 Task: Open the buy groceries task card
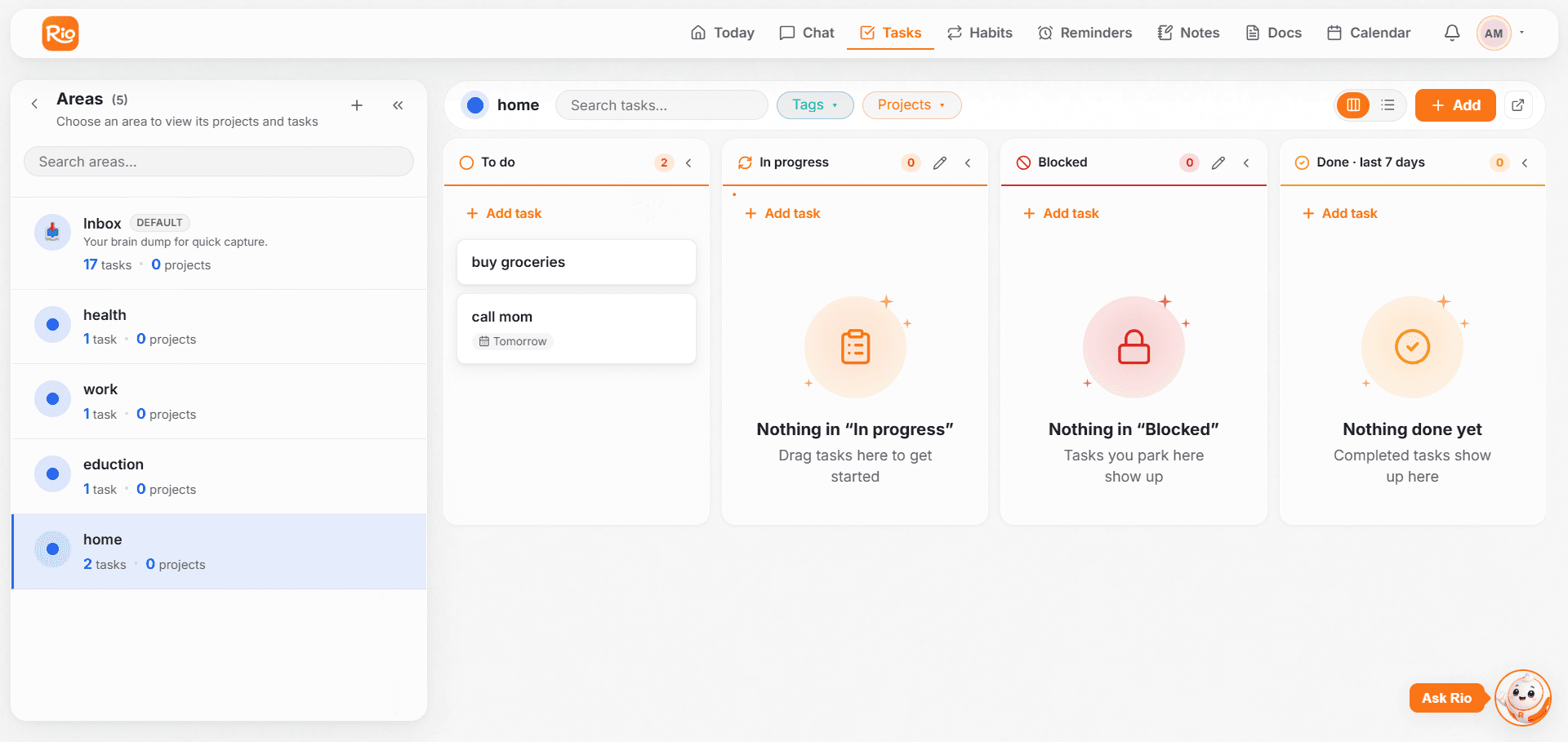[577, 262]
